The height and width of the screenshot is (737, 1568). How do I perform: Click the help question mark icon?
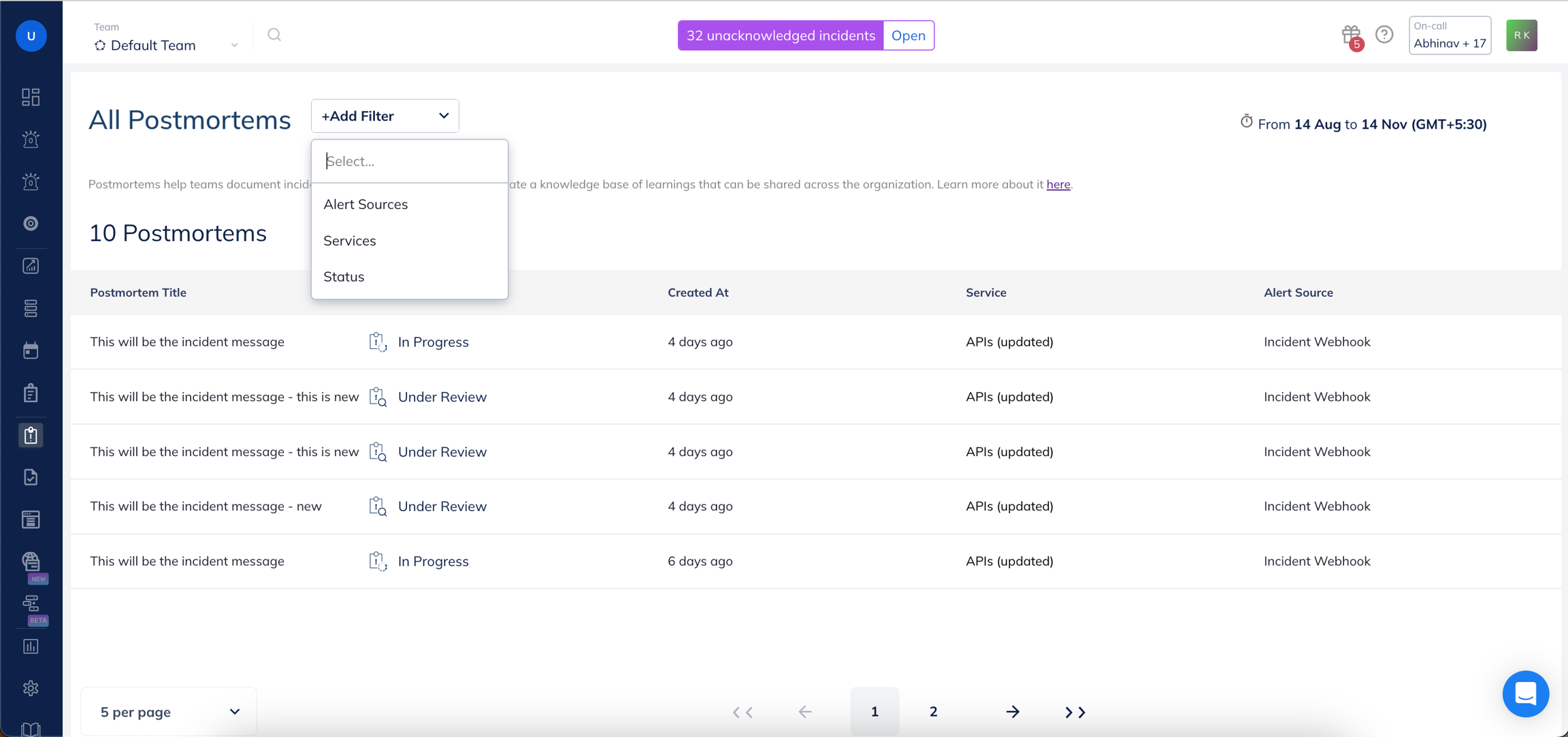tap(1384, 35)
